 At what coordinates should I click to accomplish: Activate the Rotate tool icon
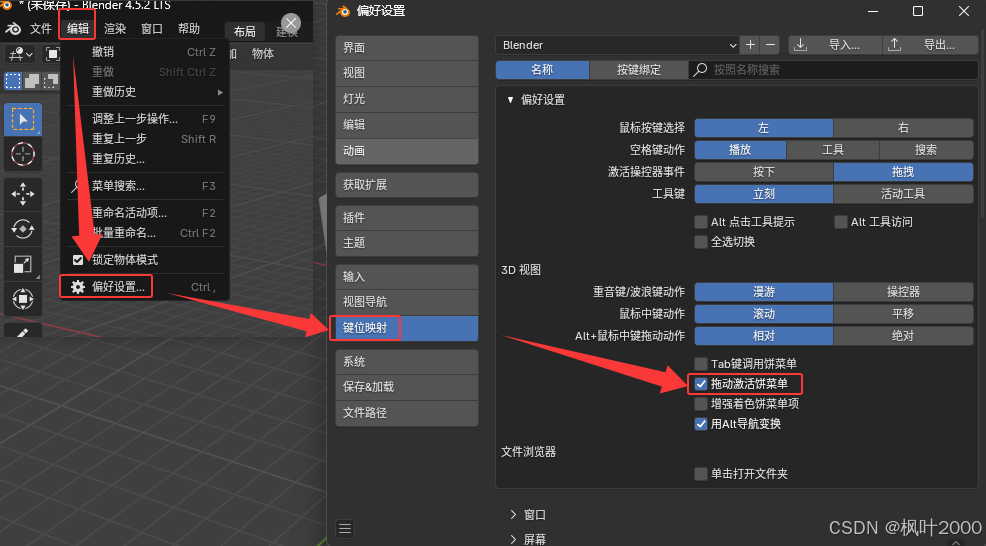coord(23,229)
